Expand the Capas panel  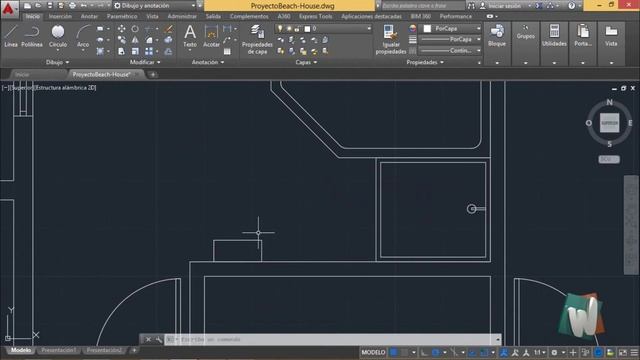(x=306, y=62)
